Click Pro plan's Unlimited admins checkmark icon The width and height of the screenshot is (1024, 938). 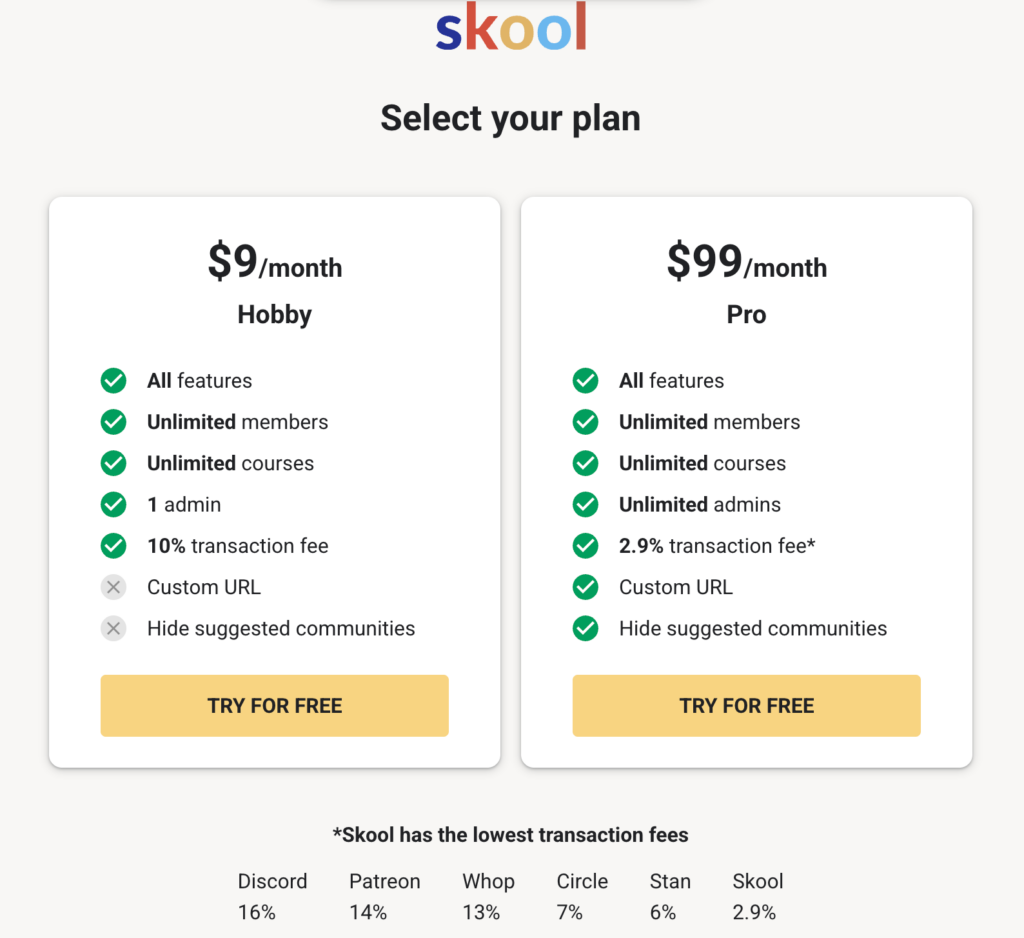point(586,504)
